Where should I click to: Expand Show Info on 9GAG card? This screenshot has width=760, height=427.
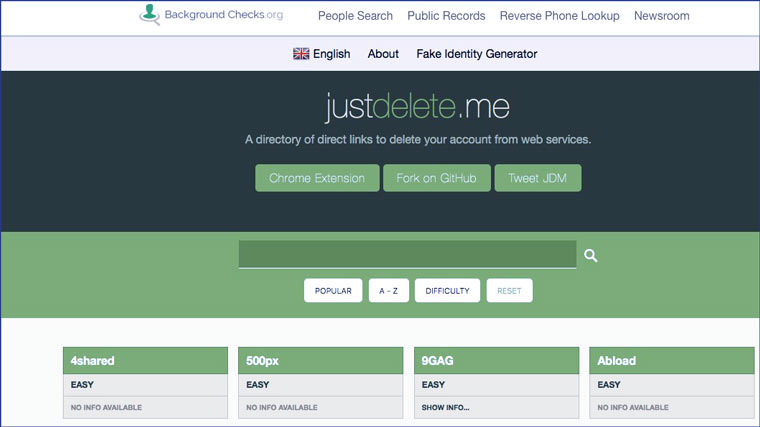(445, 408)
